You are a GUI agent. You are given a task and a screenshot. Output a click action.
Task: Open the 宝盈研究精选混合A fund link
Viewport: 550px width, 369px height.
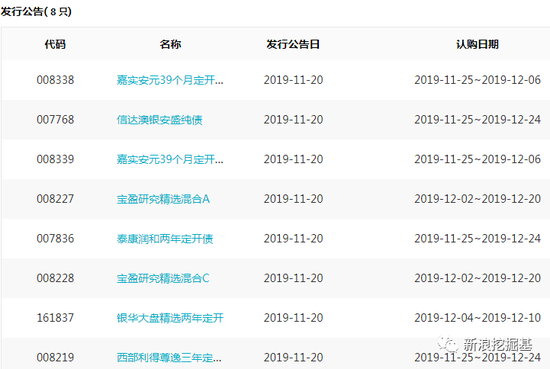163,199
